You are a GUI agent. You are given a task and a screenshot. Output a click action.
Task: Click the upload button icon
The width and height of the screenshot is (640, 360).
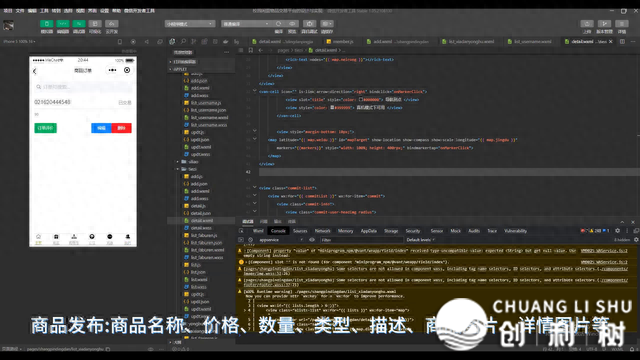(587, 24)
